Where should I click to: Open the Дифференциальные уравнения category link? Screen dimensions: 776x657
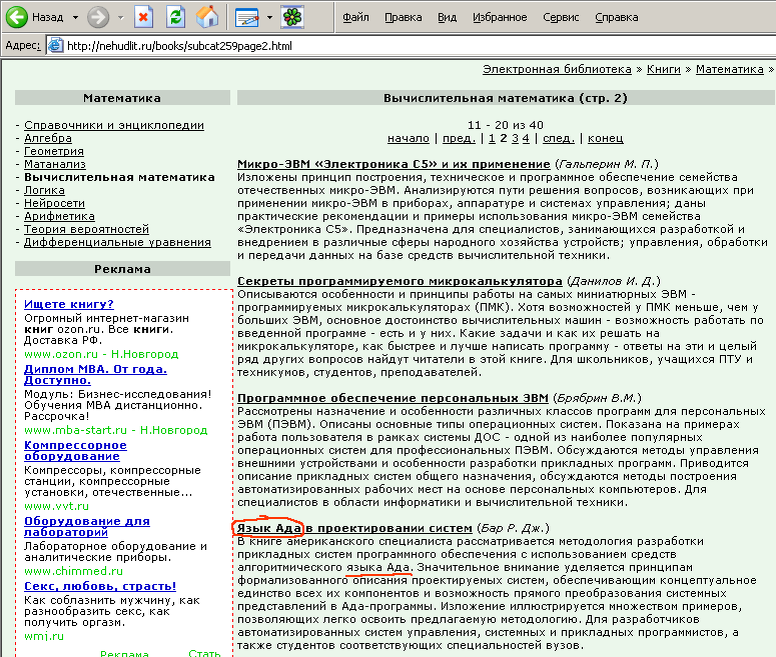point(117,242)
